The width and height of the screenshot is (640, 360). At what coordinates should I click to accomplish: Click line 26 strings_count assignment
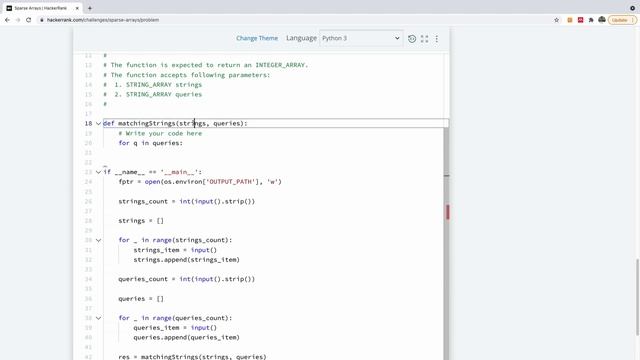(187, 202)
